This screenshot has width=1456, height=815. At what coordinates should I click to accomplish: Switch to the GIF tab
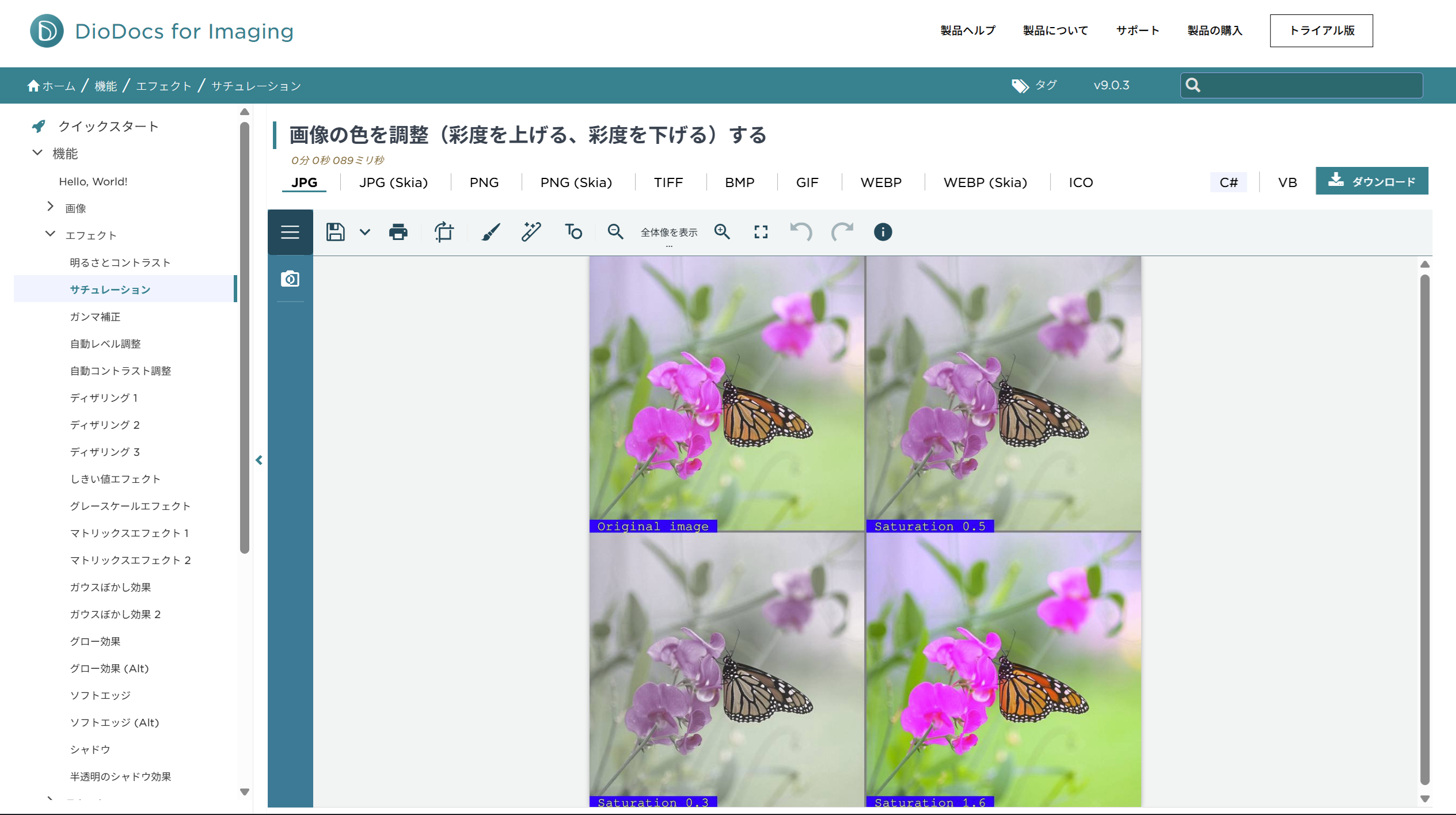coord(807,182)
